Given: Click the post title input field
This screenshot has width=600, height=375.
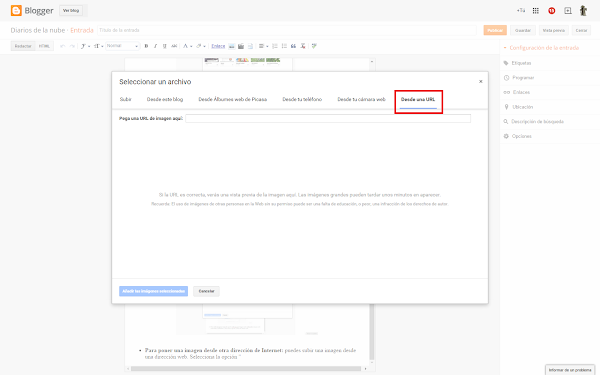Looking at the screenshot, I should (287, 30).
